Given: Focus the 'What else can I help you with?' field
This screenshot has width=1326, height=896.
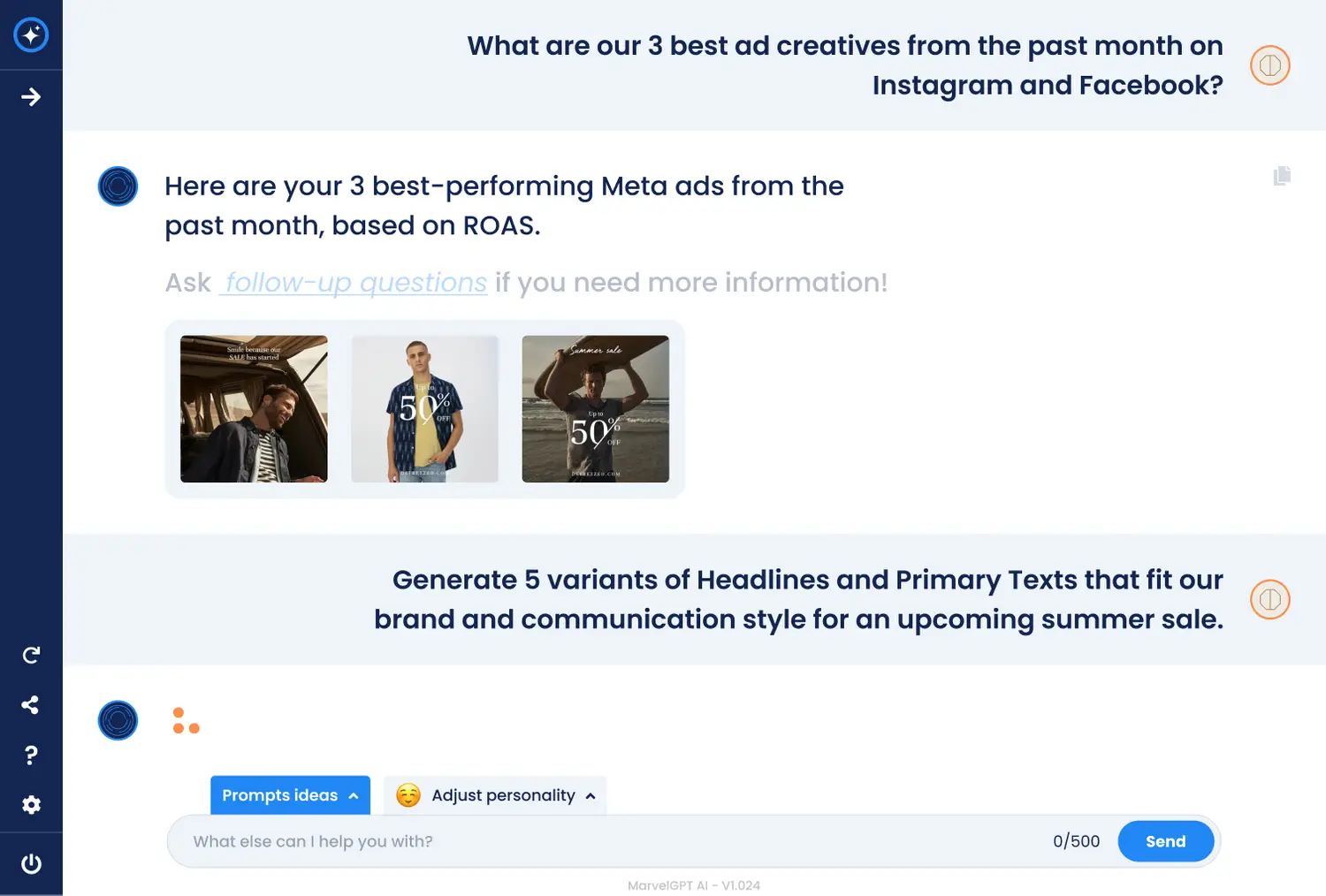Looking at the screenshot, I should (610, 841).
